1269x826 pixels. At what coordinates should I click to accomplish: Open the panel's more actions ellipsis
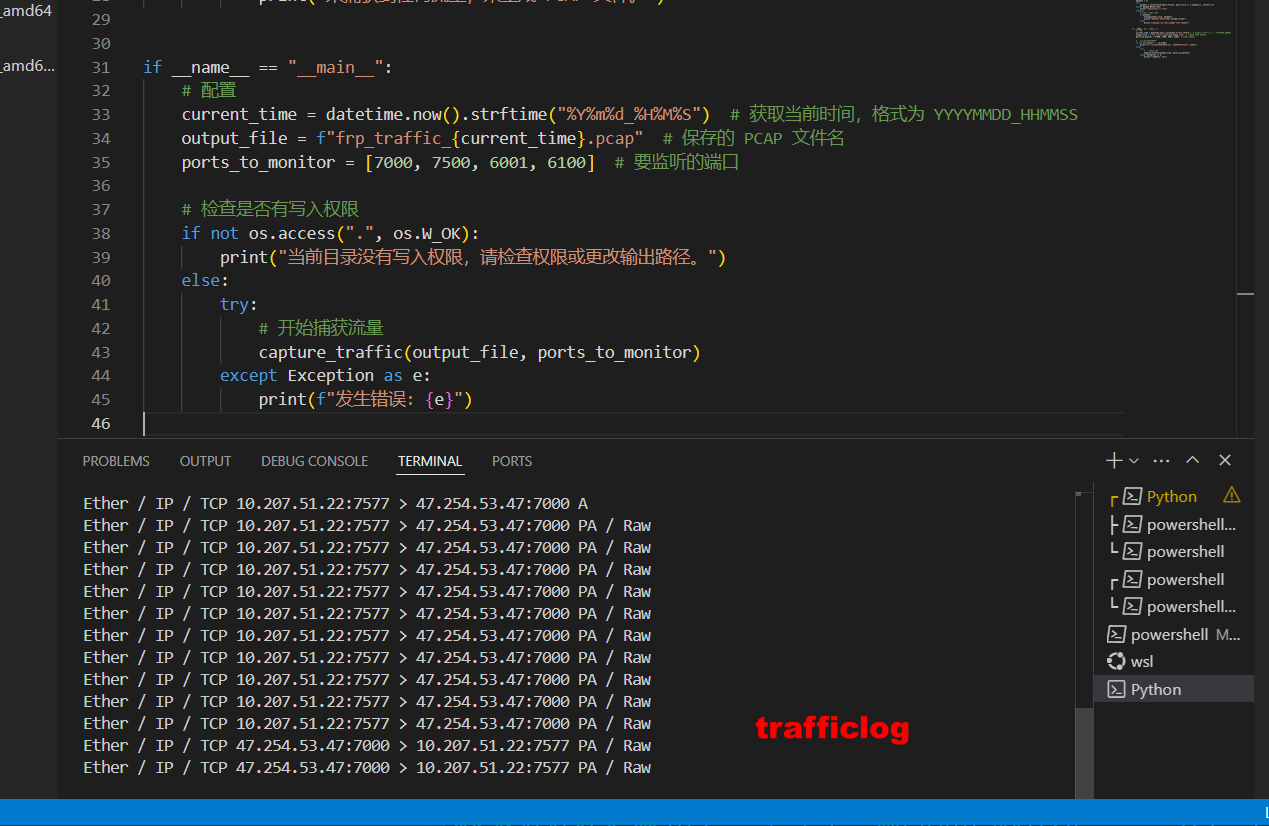tap(1161, 461)
